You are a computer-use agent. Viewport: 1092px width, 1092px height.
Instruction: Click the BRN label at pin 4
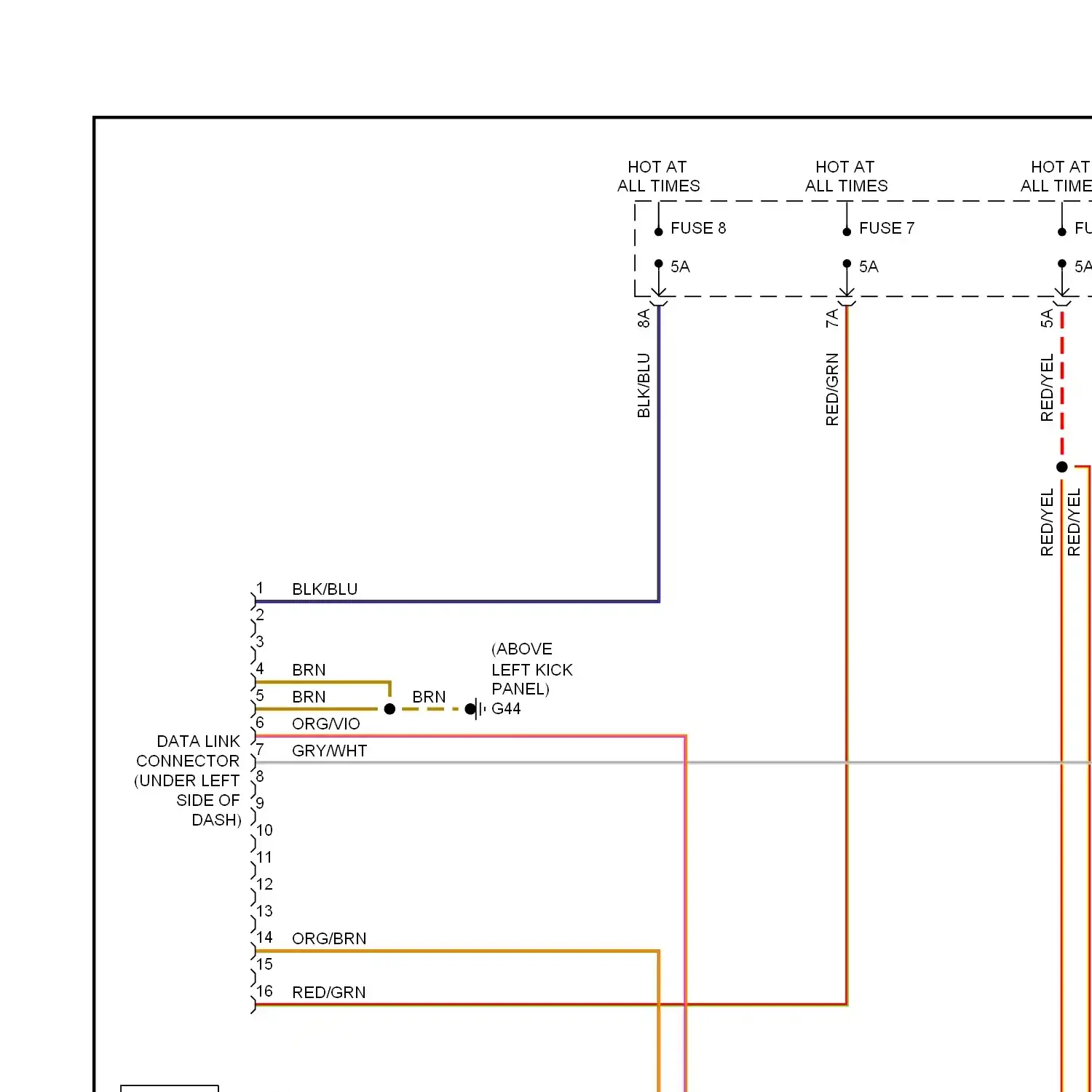pos(309,670)
